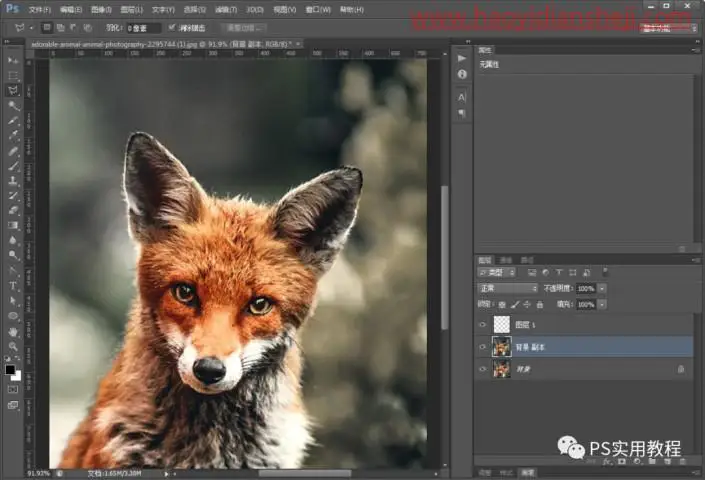Open the layer filter 类型 dropdown

pos(497,272)
